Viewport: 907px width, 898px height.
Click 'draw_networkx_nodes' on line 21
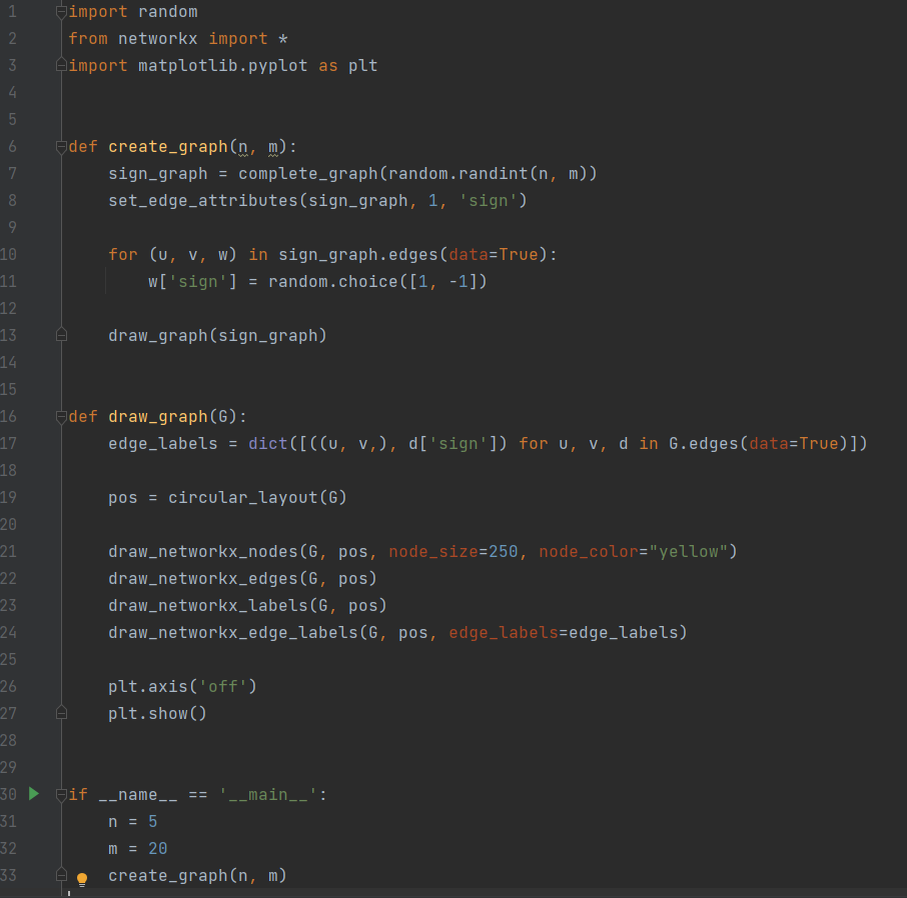click(203, 551)
